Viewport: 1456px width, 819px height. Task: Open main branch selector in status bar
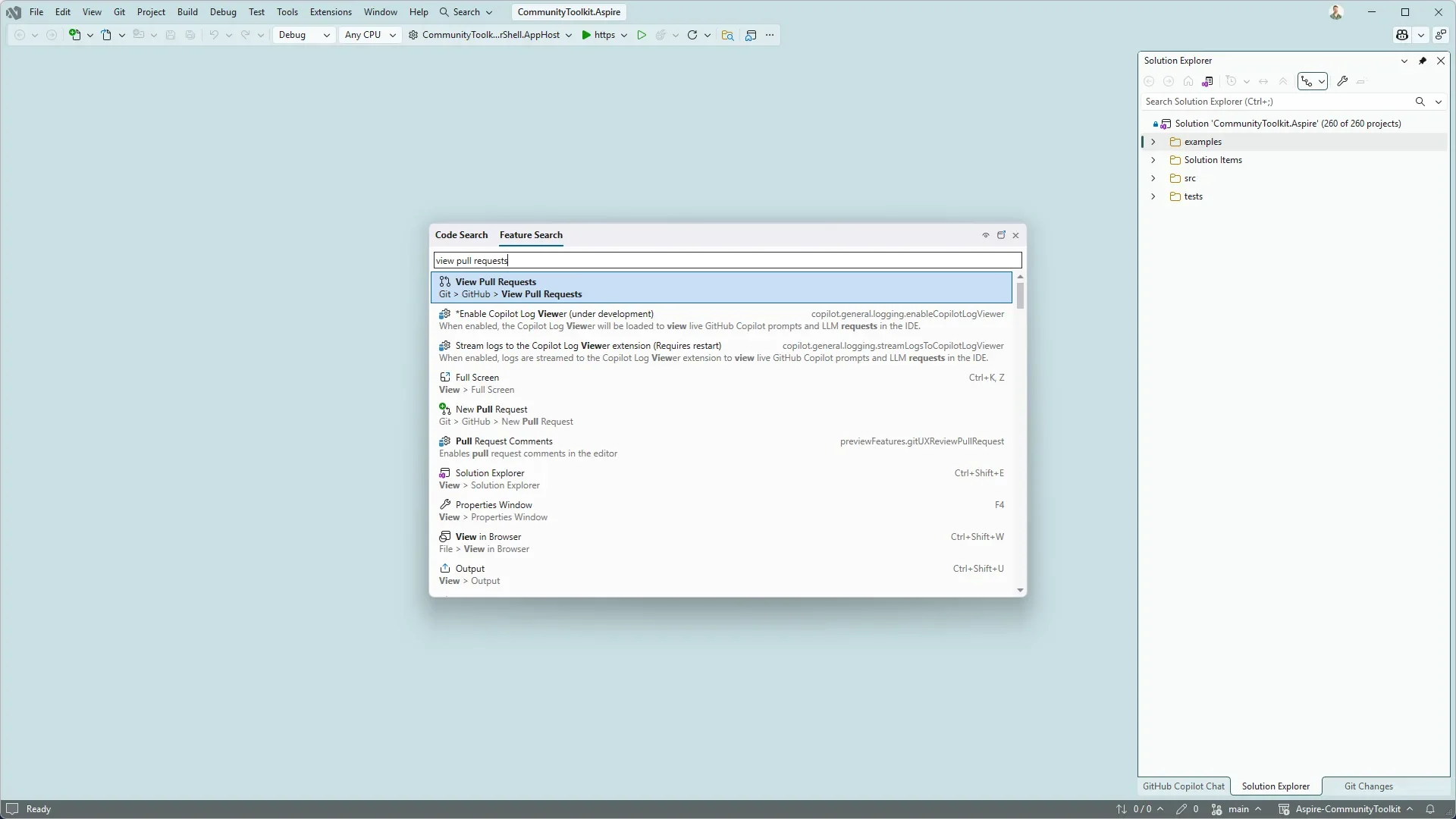(1237, 809)
